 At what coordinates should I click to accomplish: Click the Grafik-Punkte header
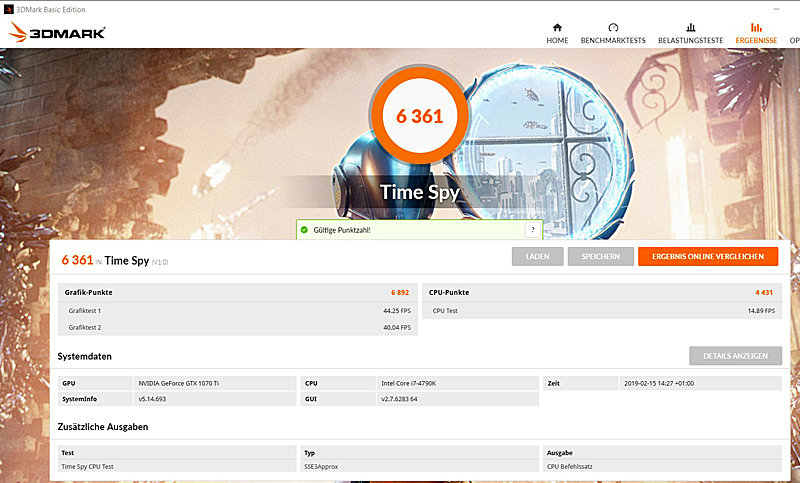[x=88, y=292]
